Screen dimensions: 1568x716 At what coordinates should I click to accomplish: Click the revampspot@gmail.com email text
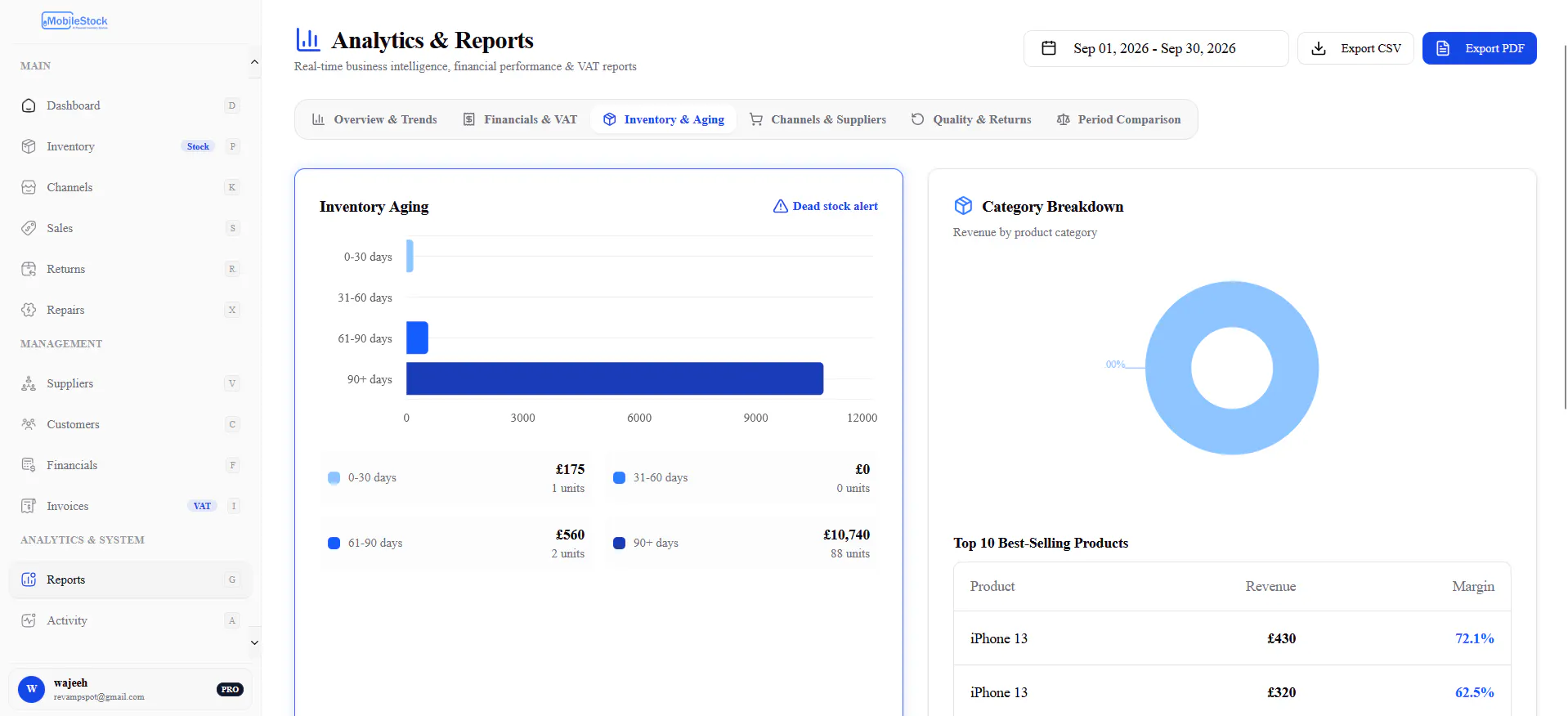[99, 697]
